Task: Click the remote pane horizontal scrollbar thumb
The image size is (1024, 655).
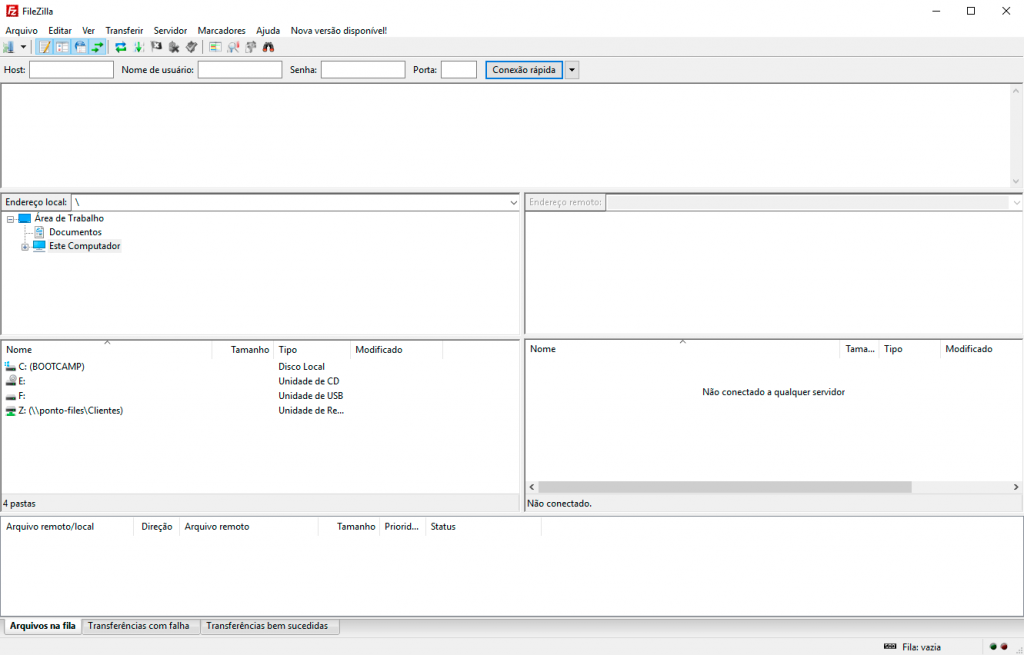Action: click(x=725, y=487)
